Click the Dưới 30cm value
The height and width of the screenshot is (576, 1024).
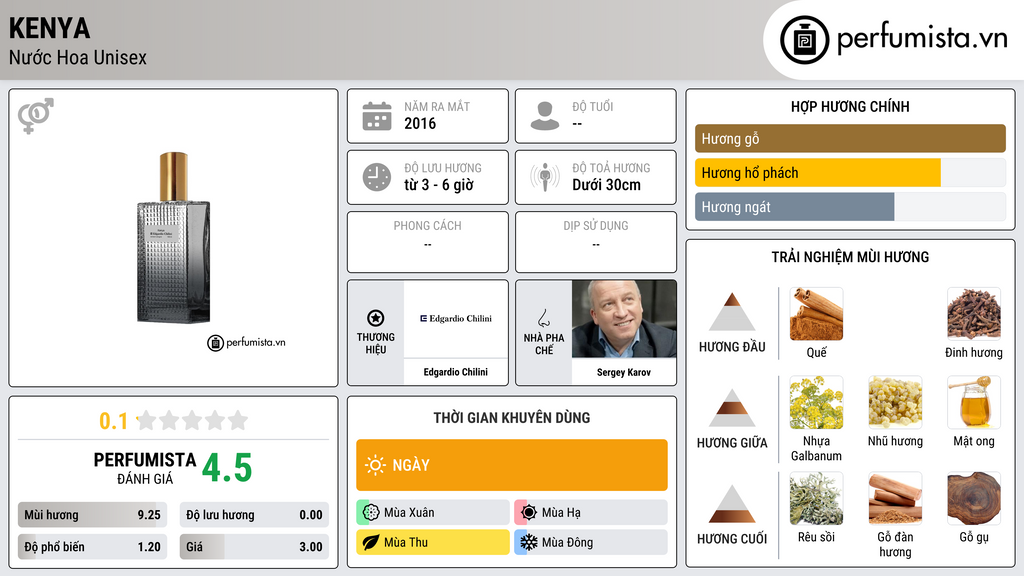607,185
